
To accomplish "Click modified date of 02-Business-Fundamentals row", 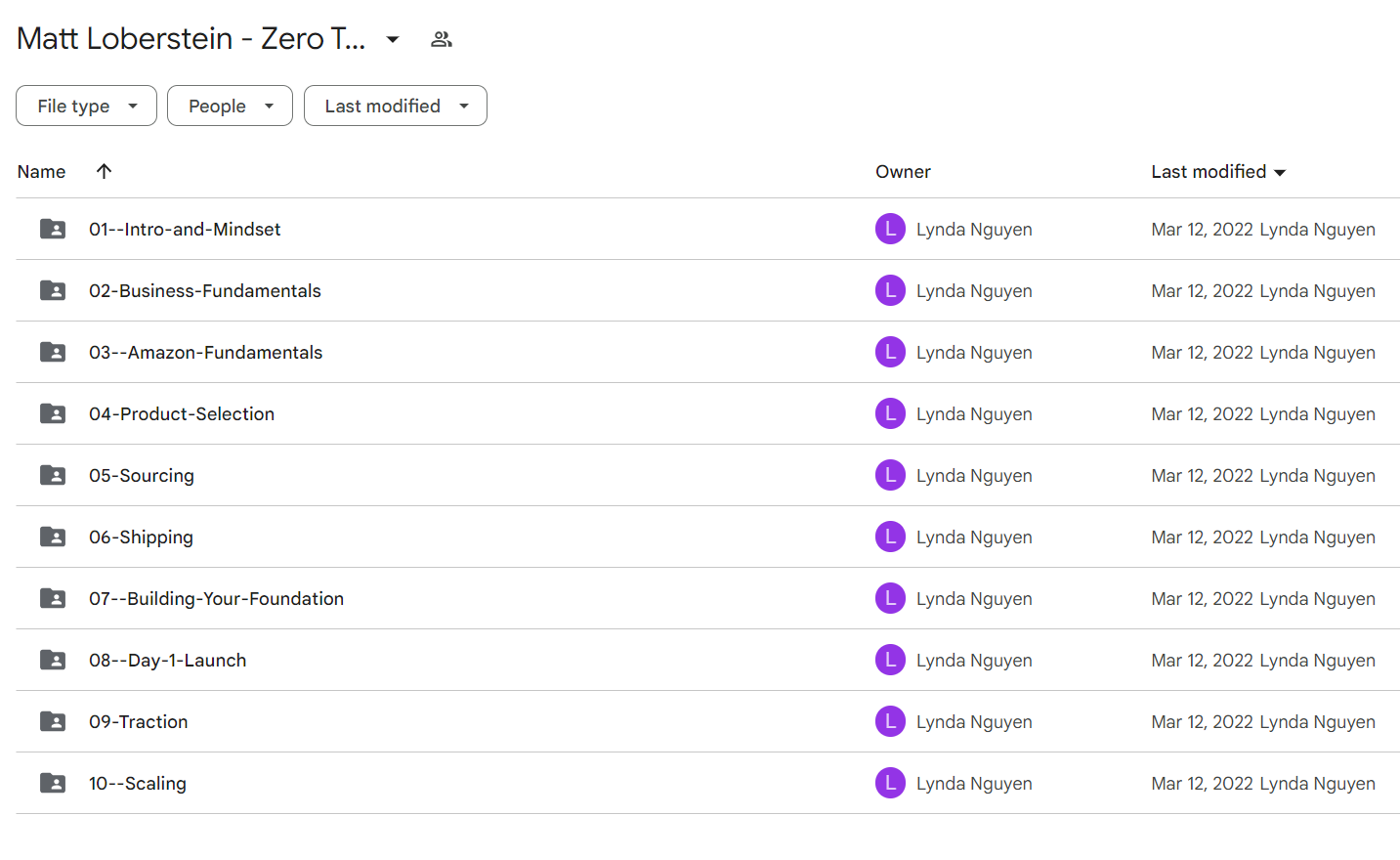I will pyautogui.click(x=1202, y=290).
